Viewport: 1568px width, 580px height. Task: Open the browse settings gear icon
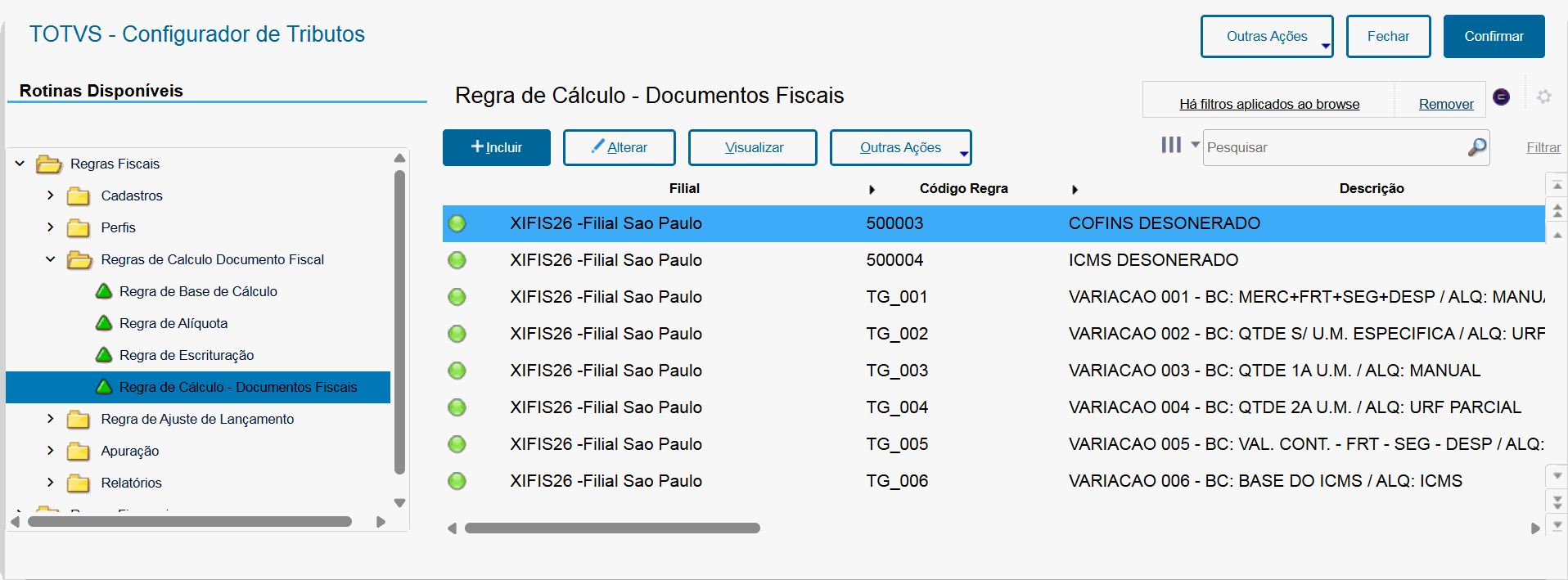pyautogui.click(x=1544, y=97)
